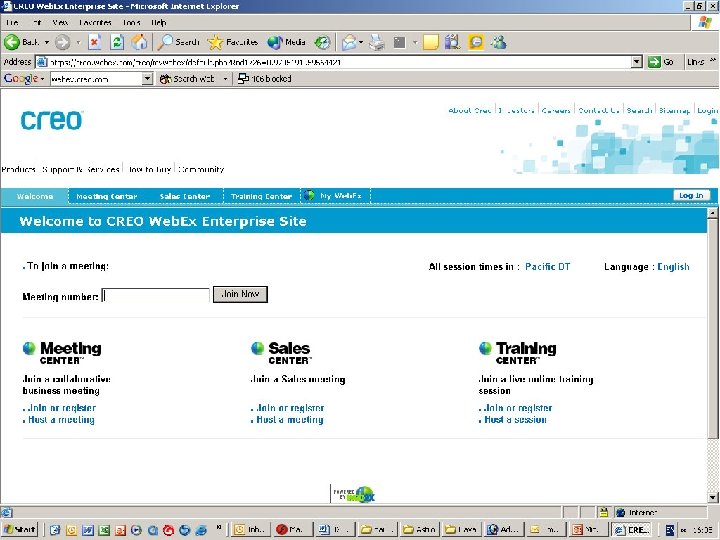
Task: Click the Excel quick launch icon in taskbar
Action: point(104,530)
